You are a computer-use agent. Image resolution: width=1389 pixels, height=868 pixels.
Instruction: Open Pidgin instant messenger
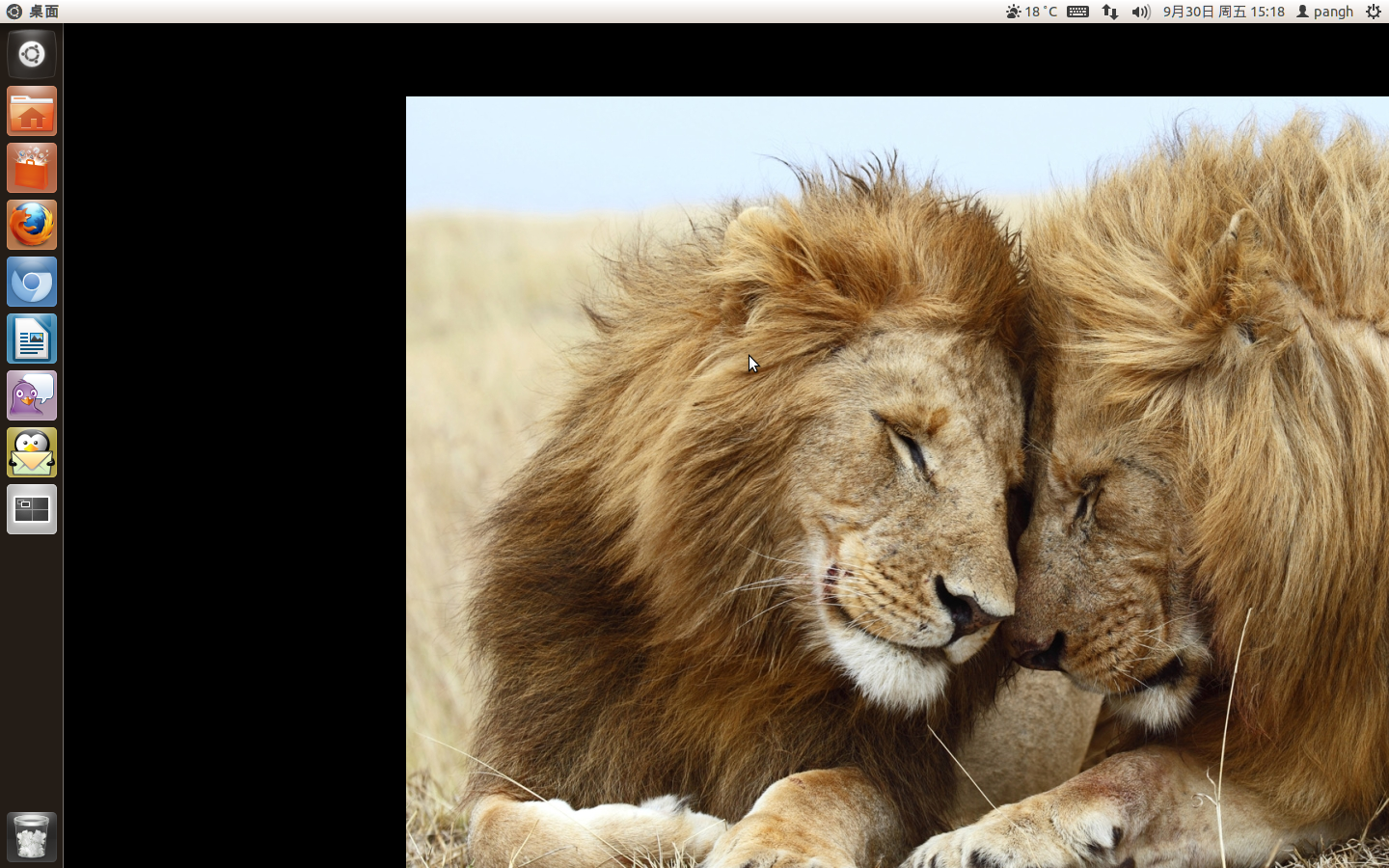coord(32,395)
